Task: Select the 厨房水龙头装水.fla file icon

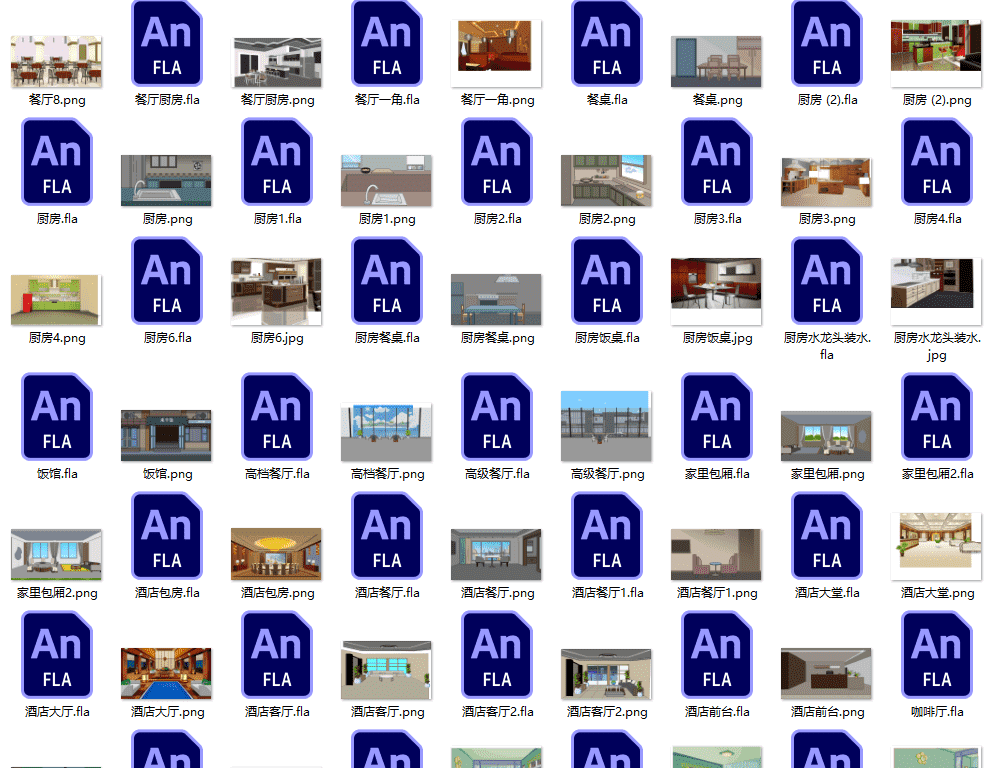Action: [x=827, y=281]
